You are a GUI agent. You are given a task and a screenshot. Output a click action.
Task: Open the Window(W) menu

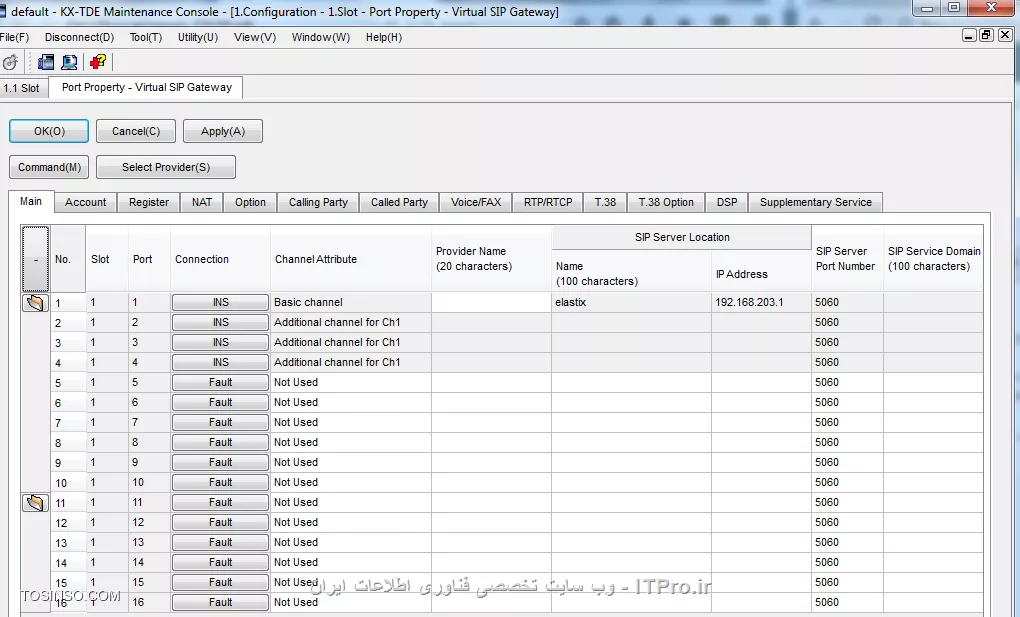pos(321,37)
